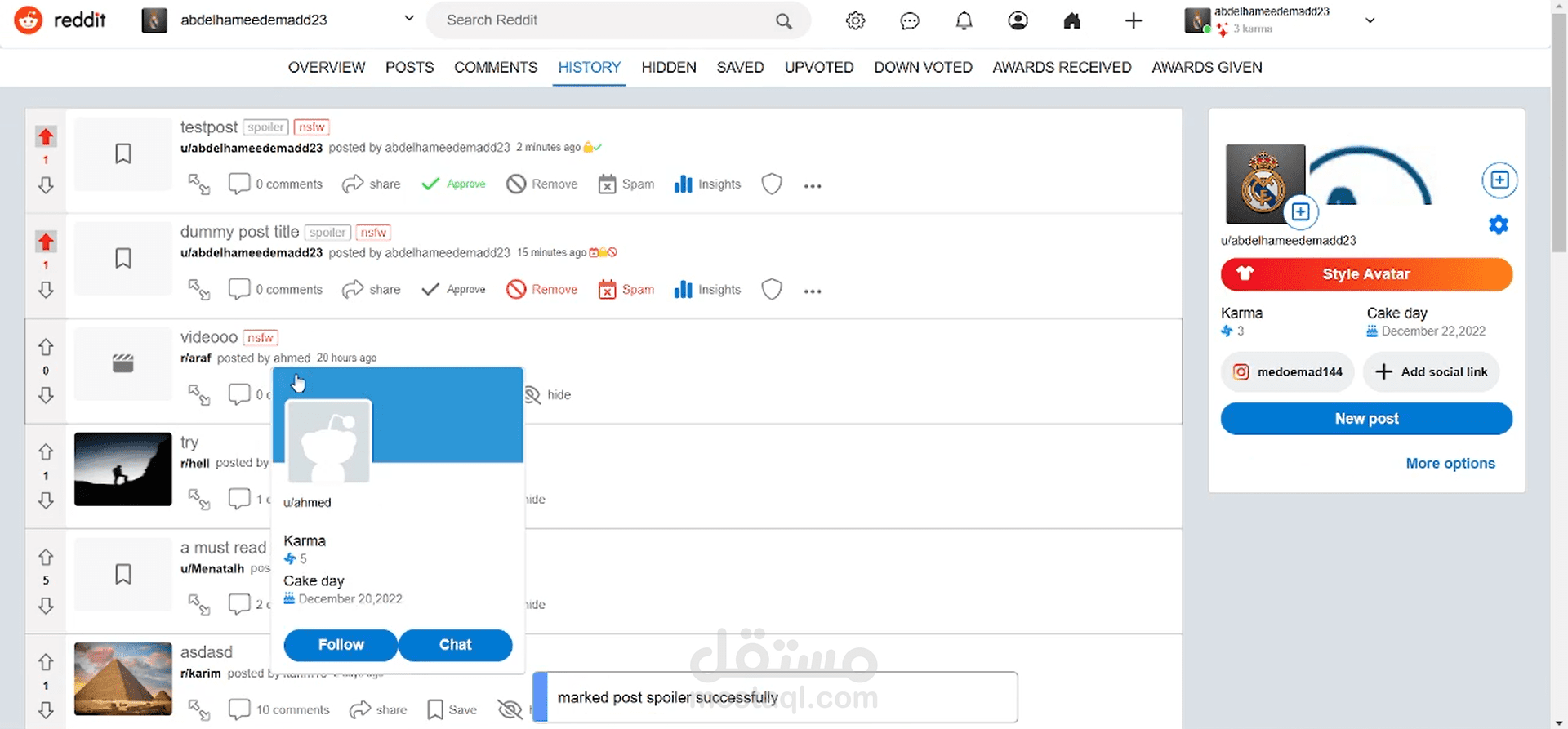Open the notifications bell icon

pyautogui.click(x=964, y=20)
